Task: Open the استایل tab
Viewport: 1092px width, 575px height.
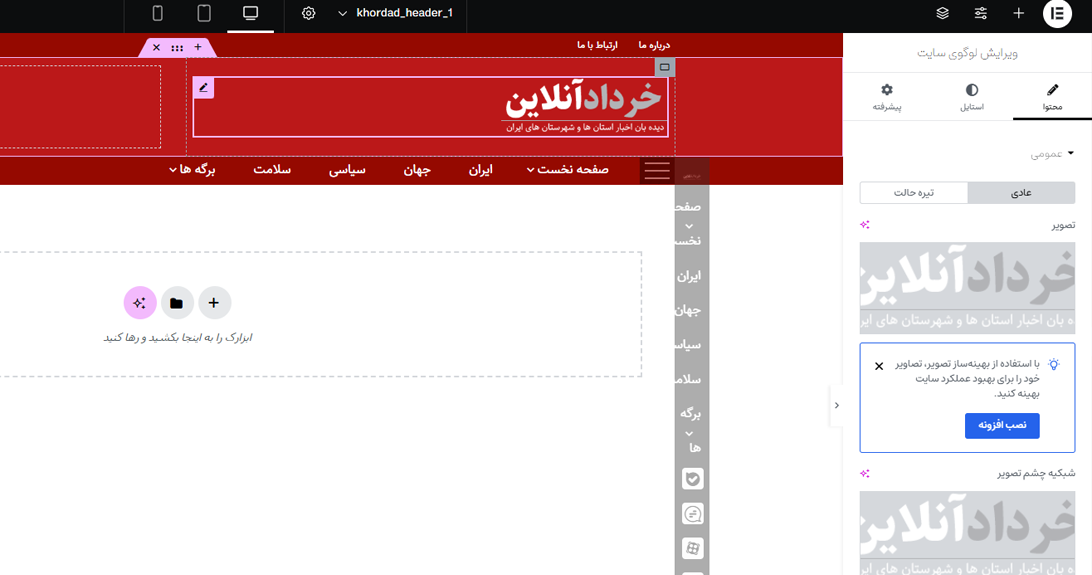Action: (972, 97)
